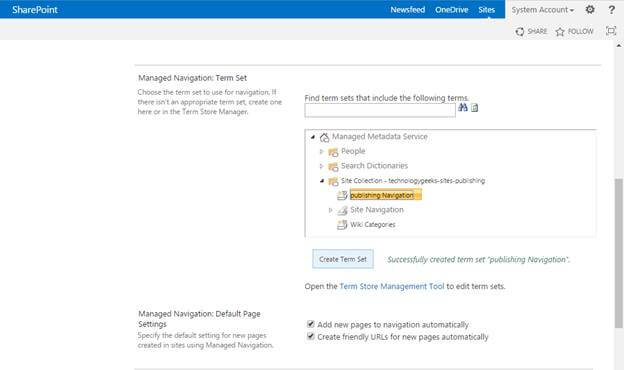624x370 pixels.
Task: Click the Create Term Set button
Action: (x=343, y=259)
